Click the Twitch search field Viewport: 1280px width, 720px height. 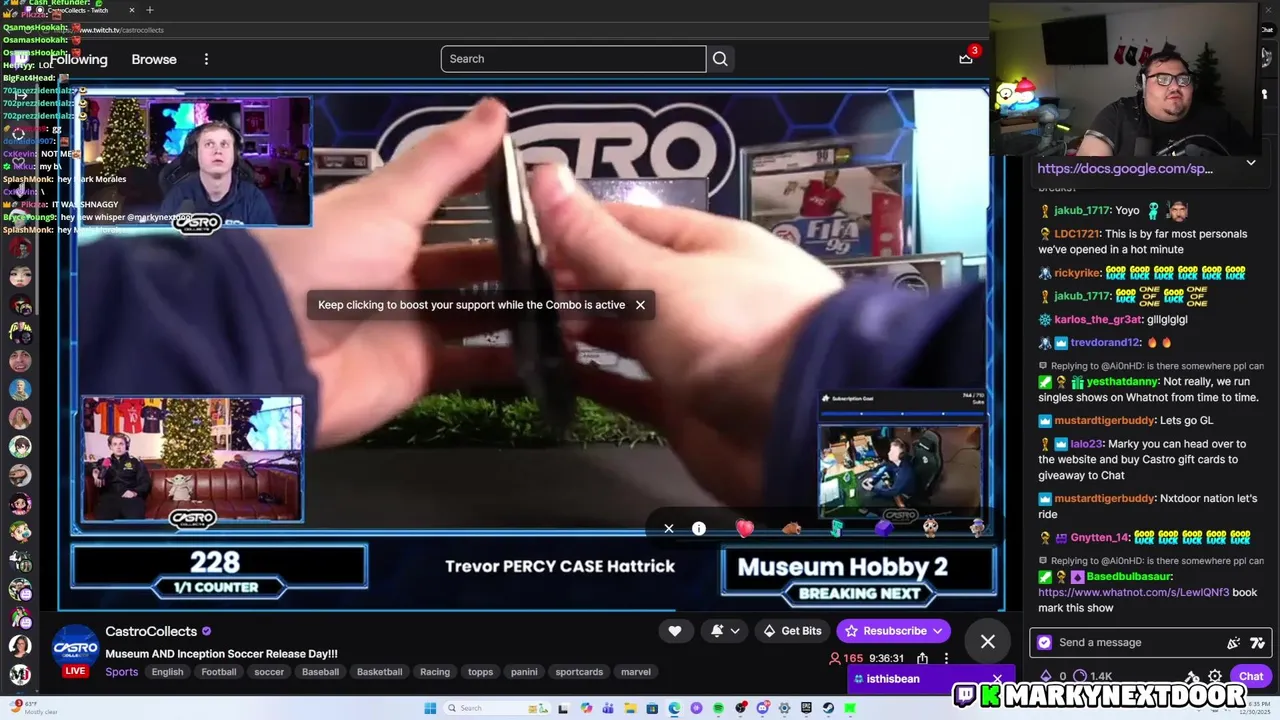tap(573, 59)
